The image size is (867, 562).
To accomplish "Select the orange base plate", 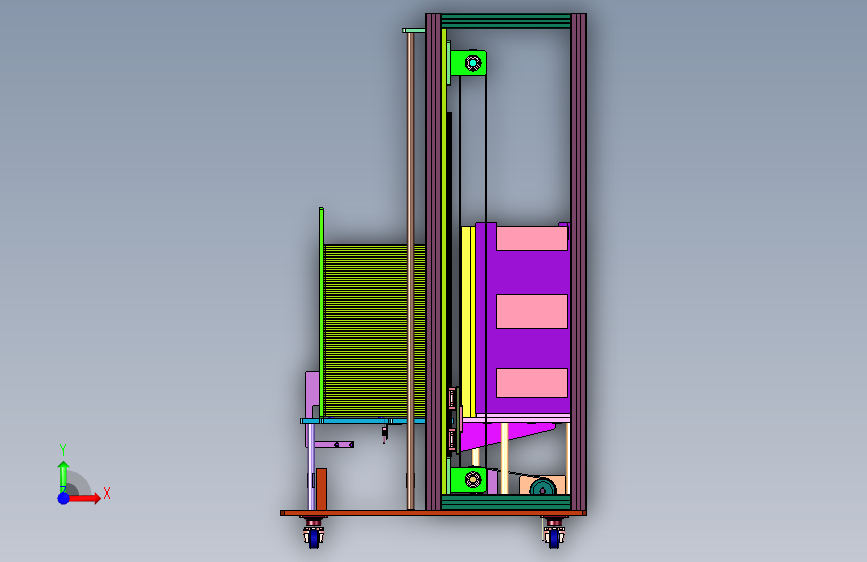I will coord(434,513).
